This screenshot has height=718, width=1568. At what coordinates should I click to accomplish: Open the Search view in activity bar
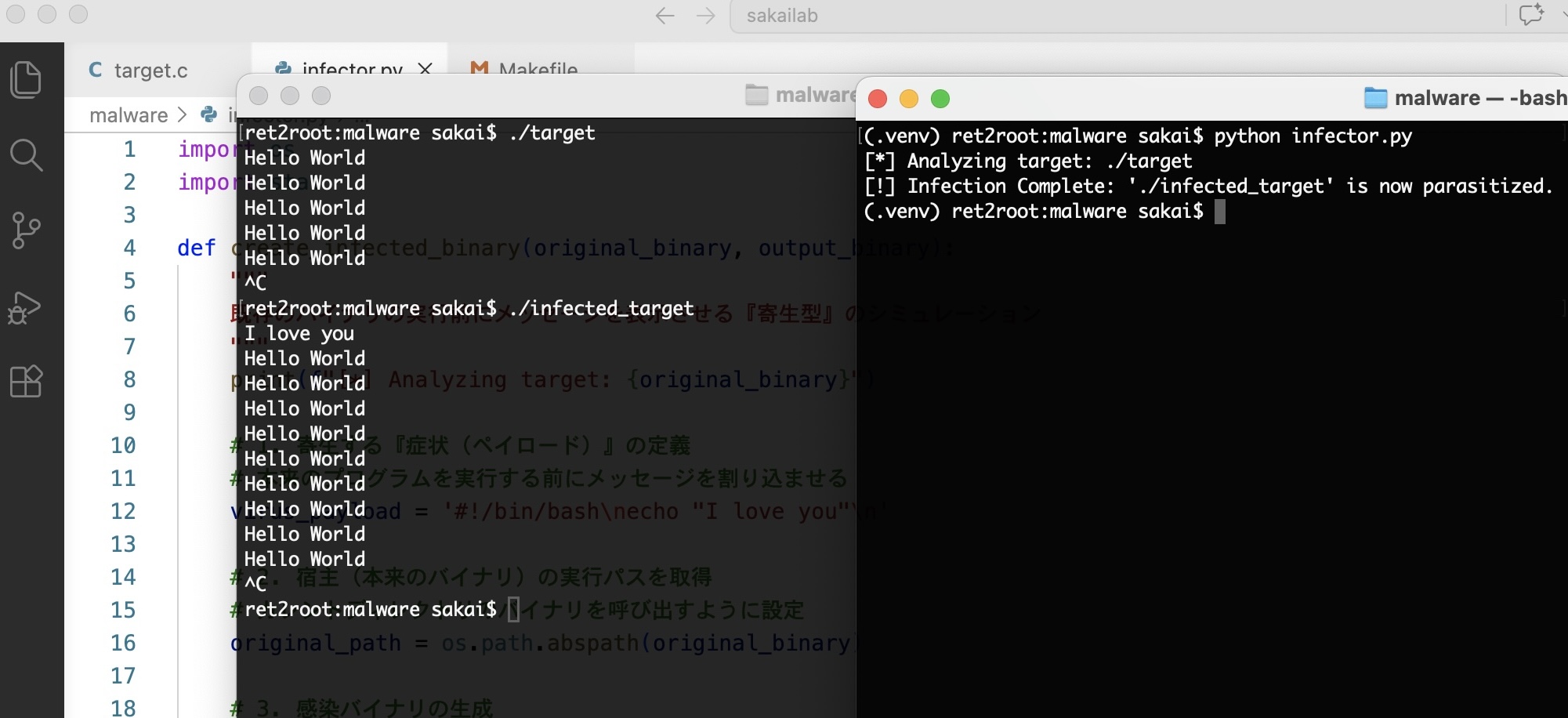[x=26, y=155]
